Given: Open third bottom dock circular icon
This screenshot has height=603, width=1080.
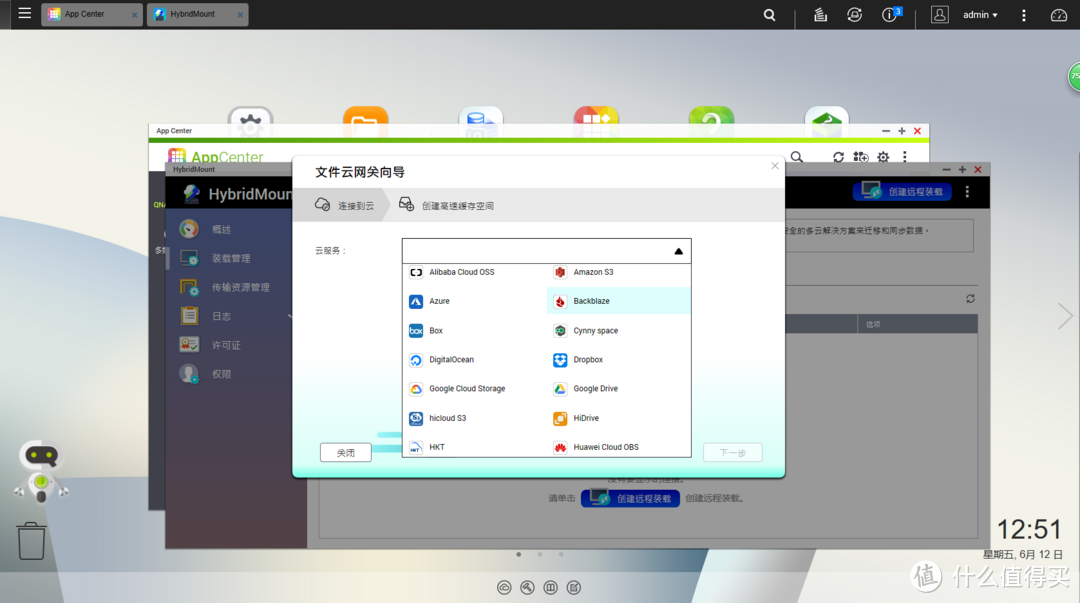Looking at the screenshot, I should (550, 587).
